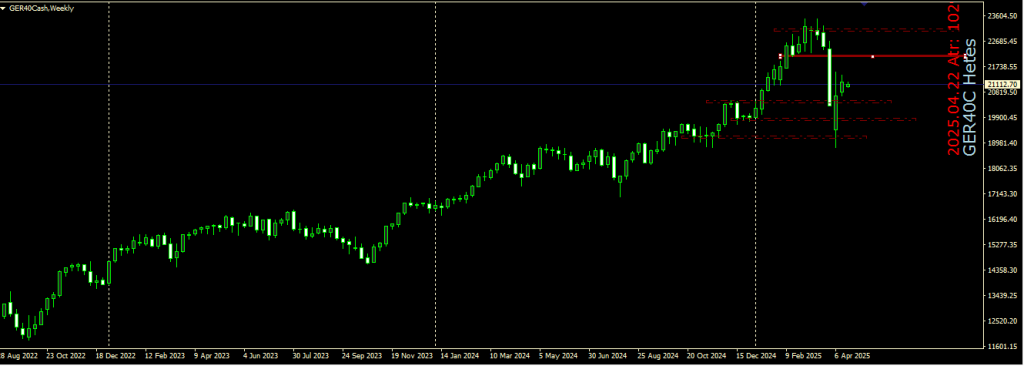Click the 30 Jun 2024 date label

(608, 356)
